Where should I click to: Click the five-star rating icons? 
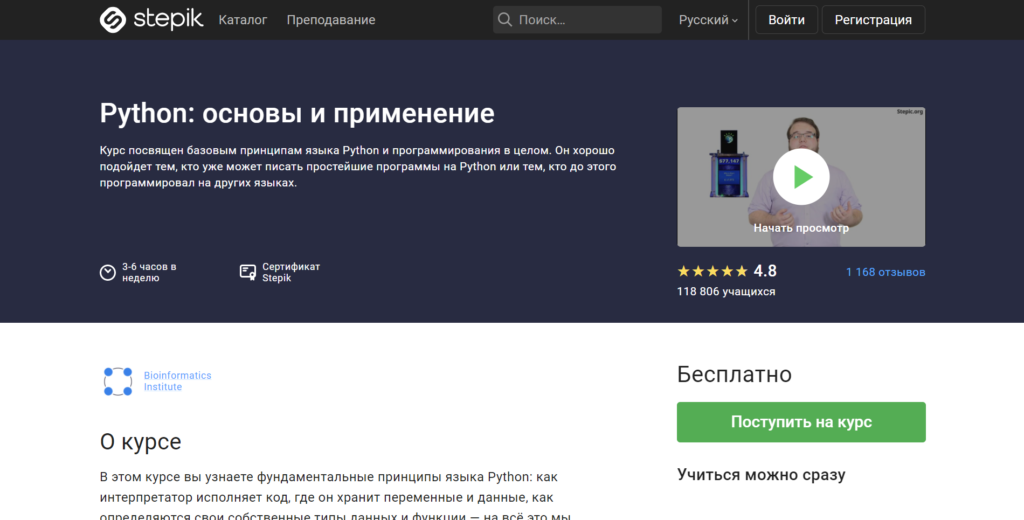pyautogui.click(x=712, y=271)
